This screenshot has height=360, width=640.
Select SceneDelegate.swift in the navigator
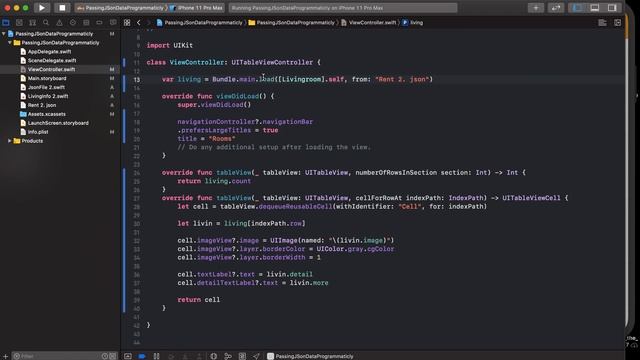(51, 60)
